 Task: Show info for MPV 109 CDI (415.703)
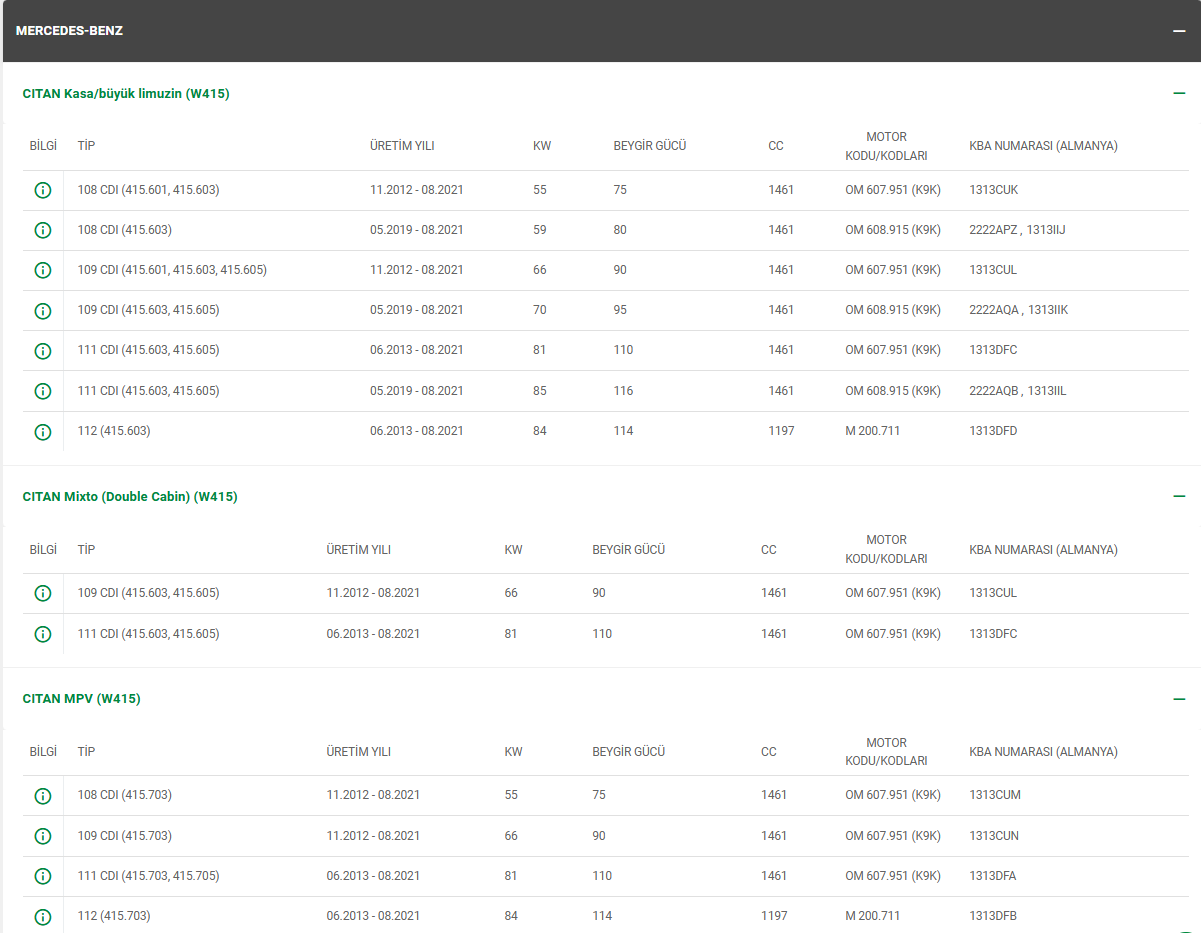(x=42, y=836)
